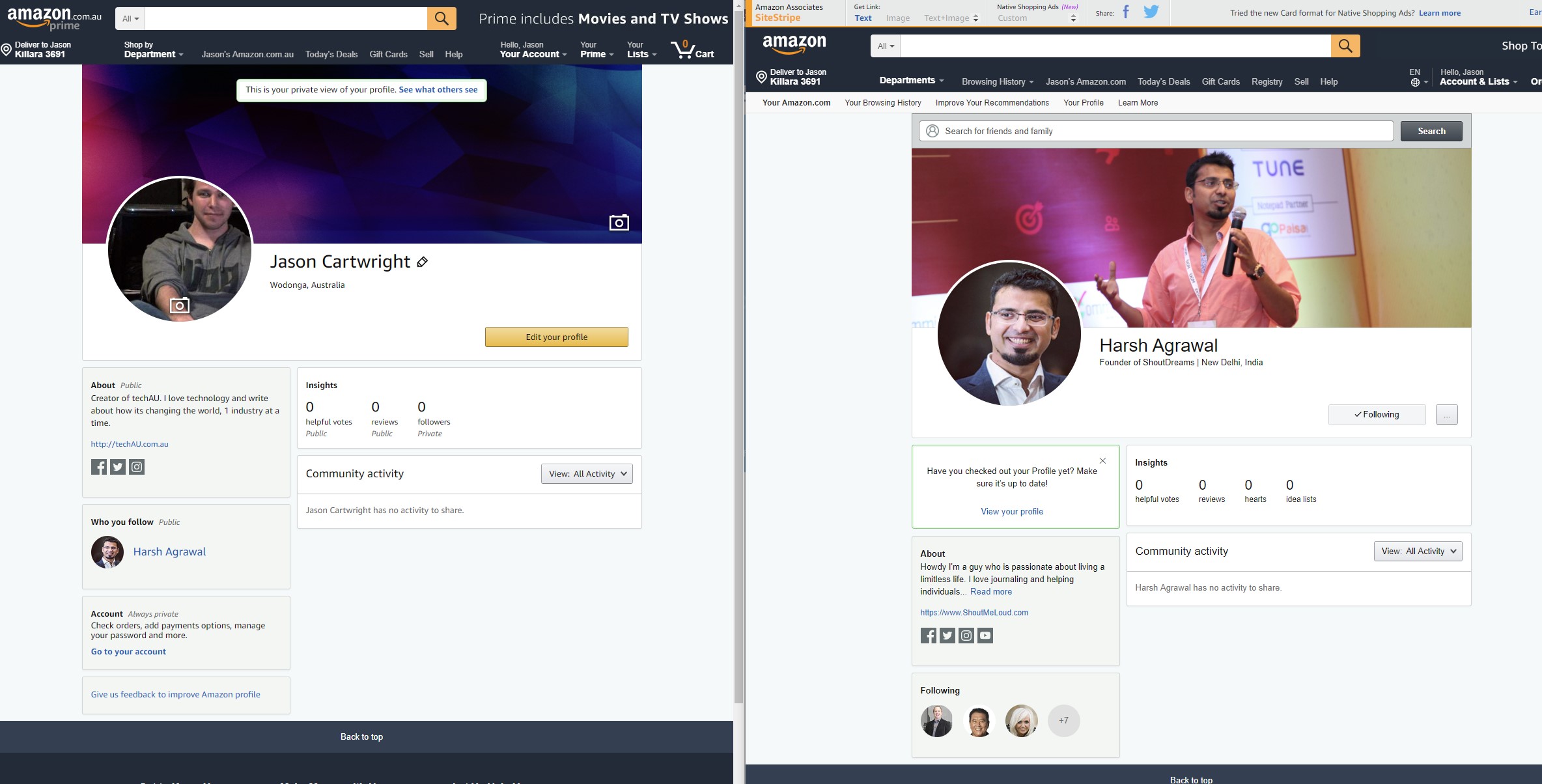
Task: Open the techAU.com.au website link
Action: pos(129,443)
